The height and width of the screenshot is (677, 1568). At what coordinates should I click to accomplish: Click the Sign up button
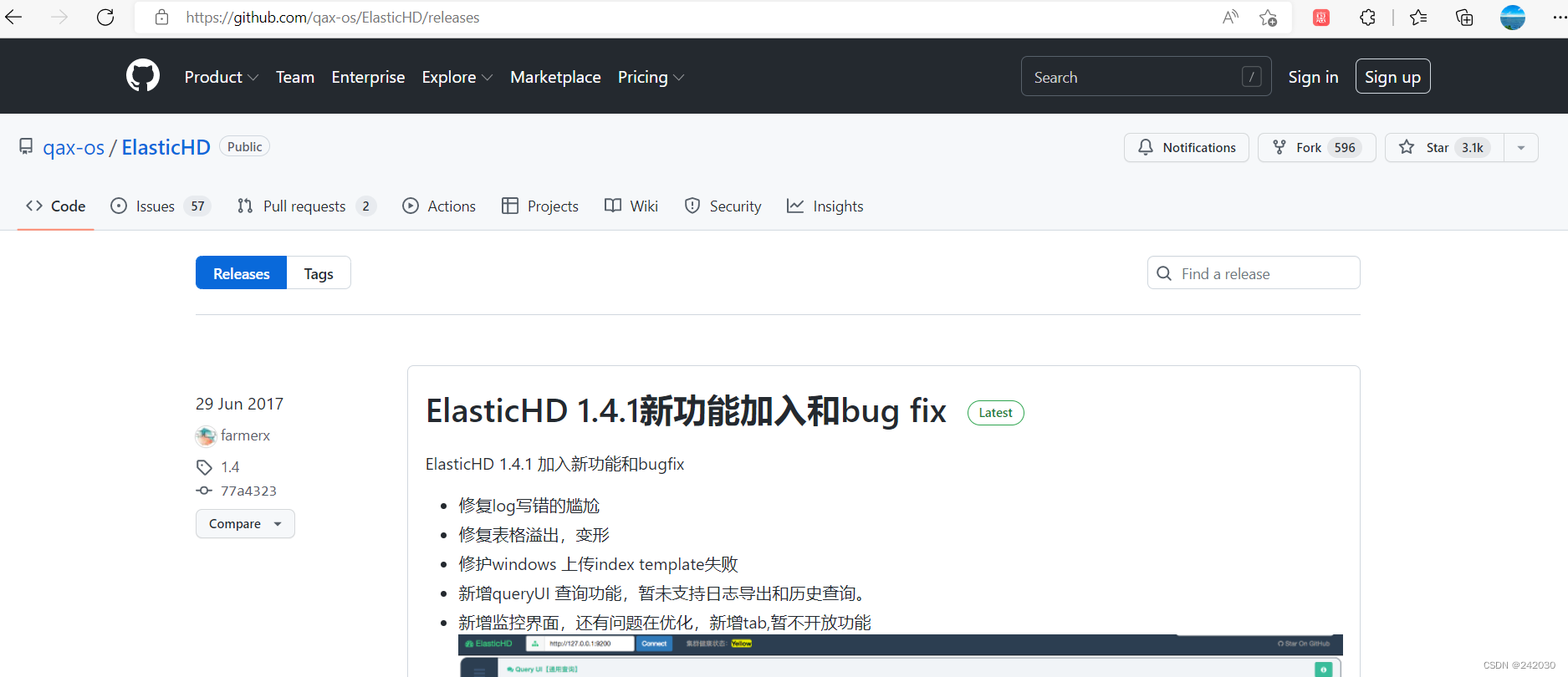pos(1392,76)
